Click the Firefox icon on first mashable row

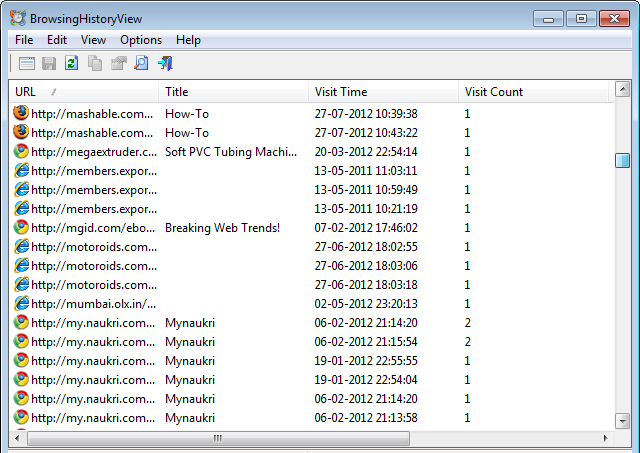(21, 113)
